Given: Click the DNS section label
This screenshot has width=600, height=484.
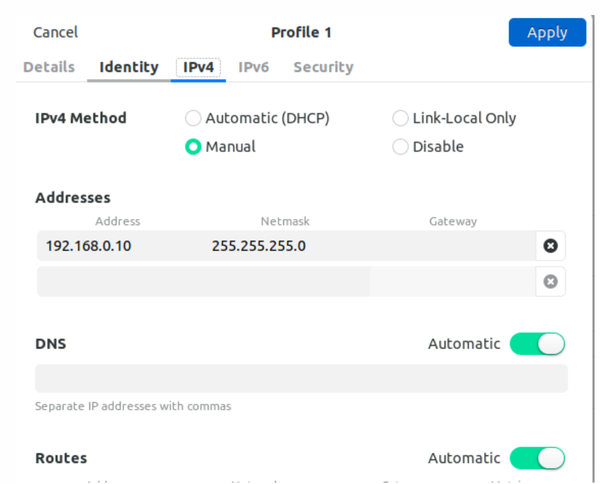Looking at the screenshot, I should [51, 344].
